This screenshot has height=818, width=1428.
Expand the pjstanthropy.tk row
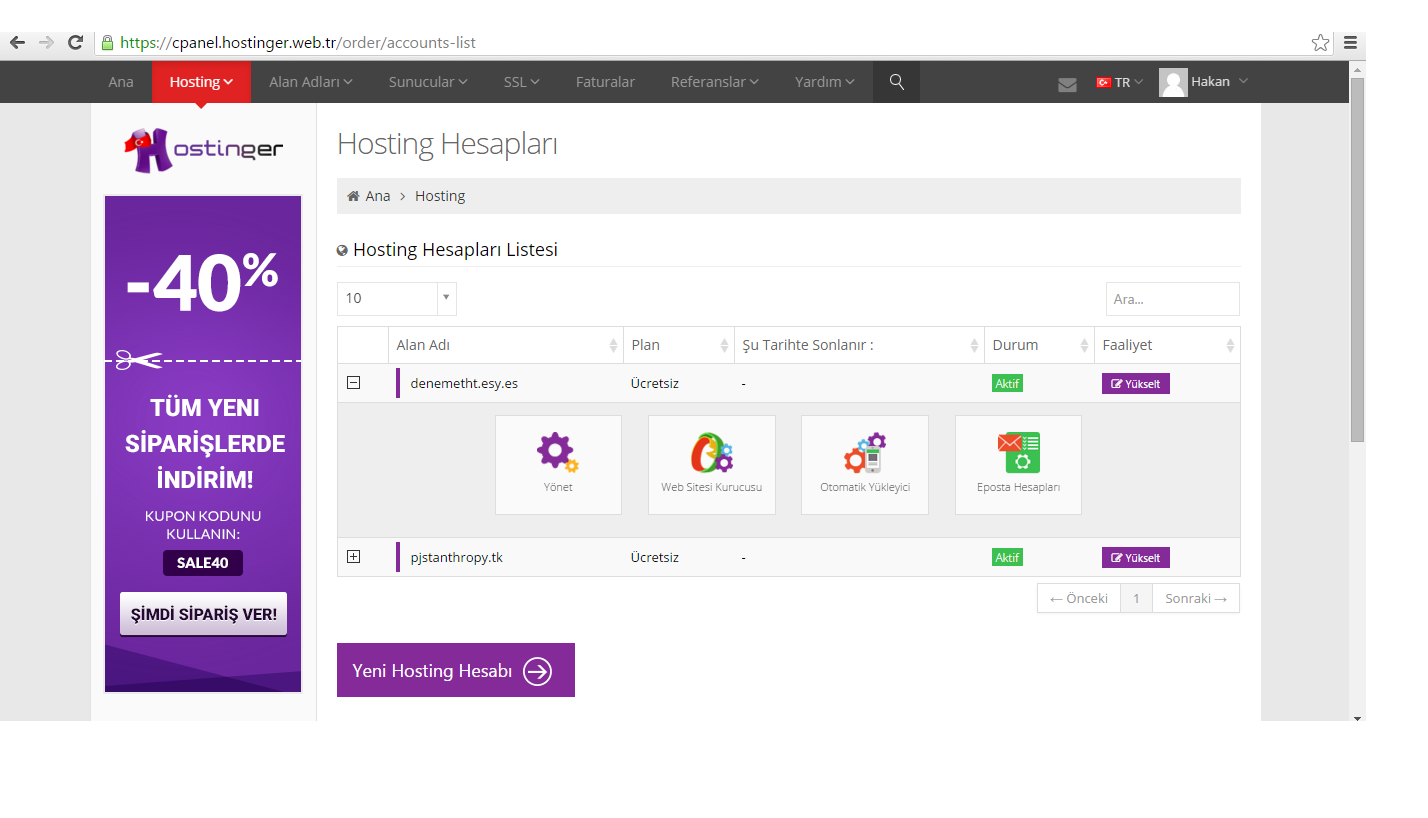(x=353, y=557)
